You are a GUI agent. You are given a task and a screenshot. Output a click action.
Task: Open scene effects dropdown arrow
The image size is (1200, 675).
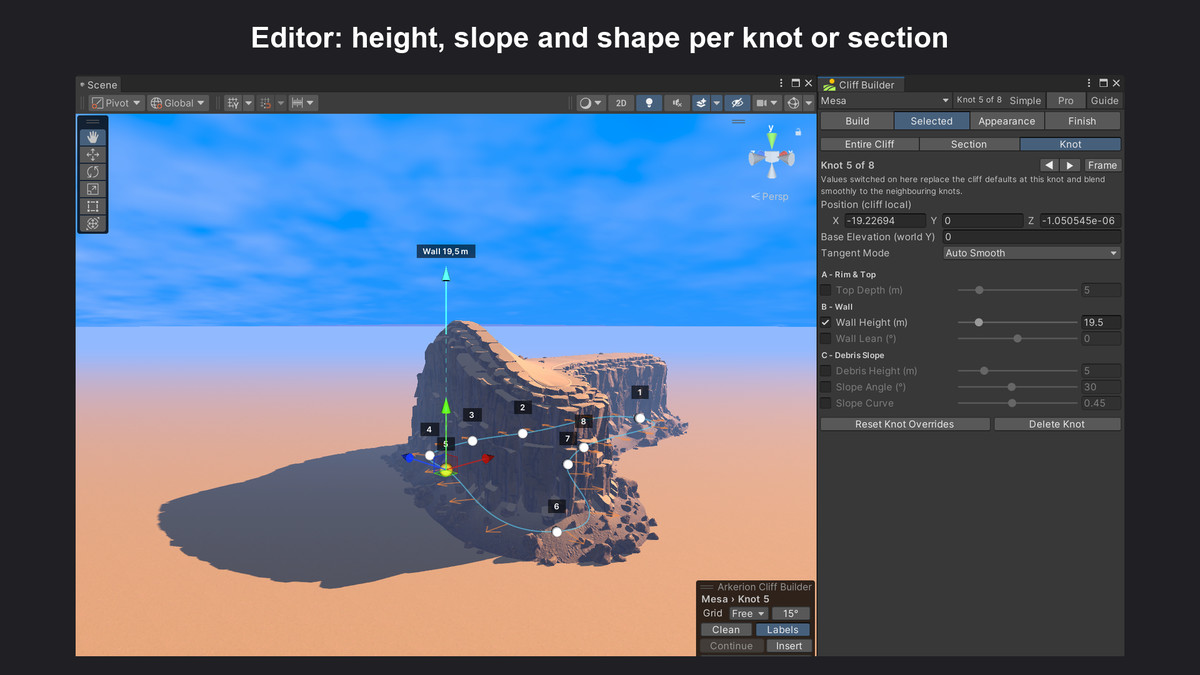click(716, 103)
